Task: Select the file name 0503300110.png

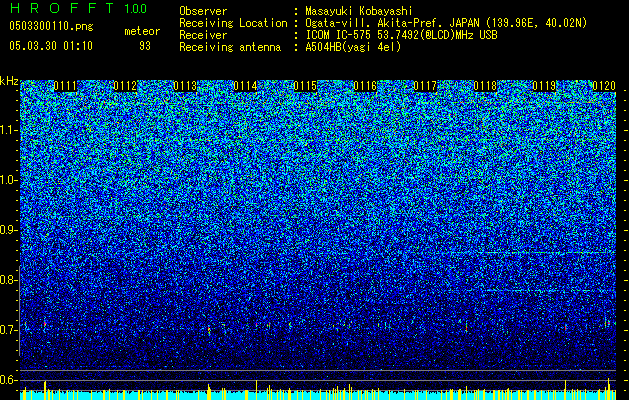Action: (x=51, y=27)
